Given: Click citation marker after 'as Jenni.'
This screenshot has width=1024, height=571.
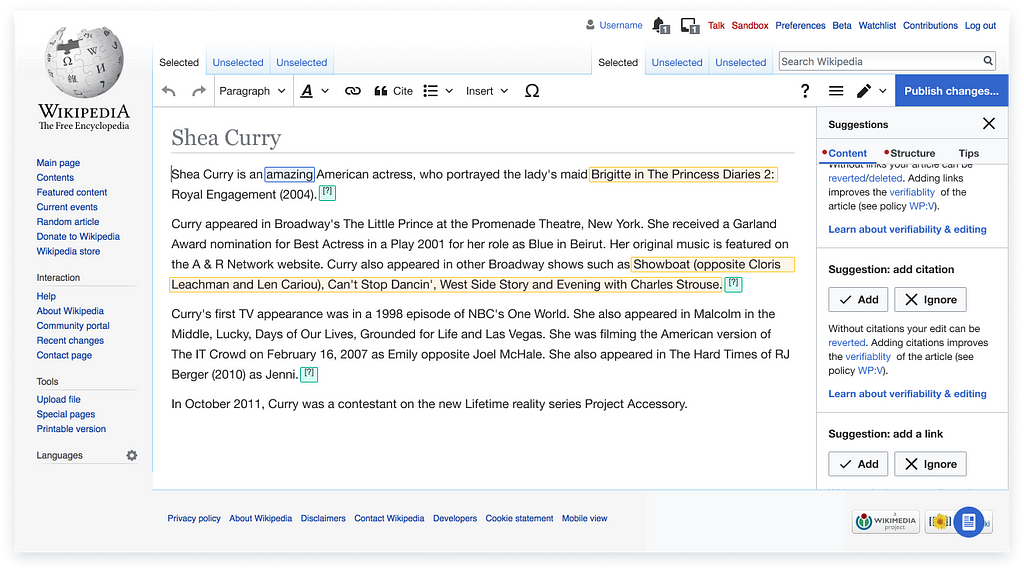Looking at the screenshot, I should (x=309, y=374).
